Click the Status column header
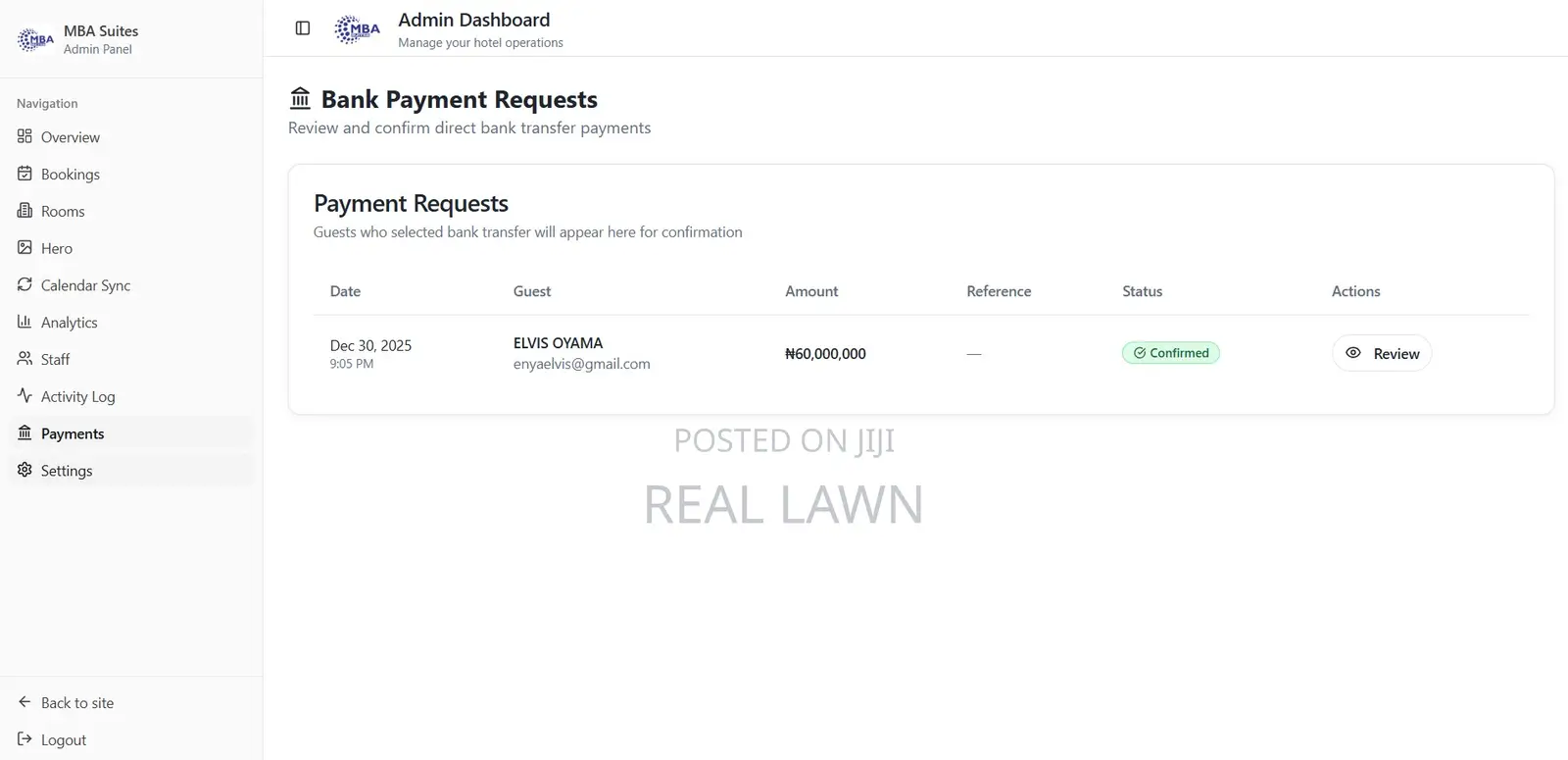 click(1143, 291)
